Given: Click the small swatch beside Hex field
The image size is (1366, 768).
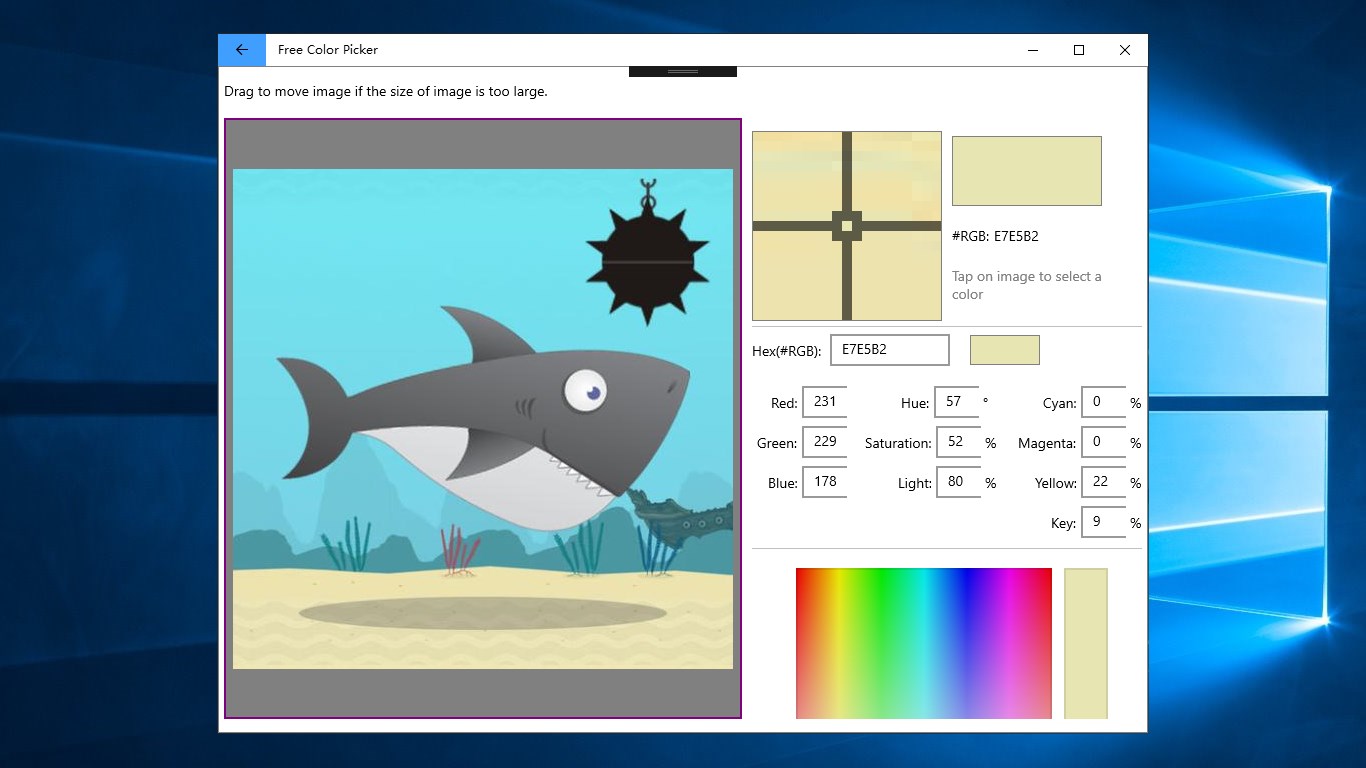Looking at the screenshot, I should (1005, 350).
